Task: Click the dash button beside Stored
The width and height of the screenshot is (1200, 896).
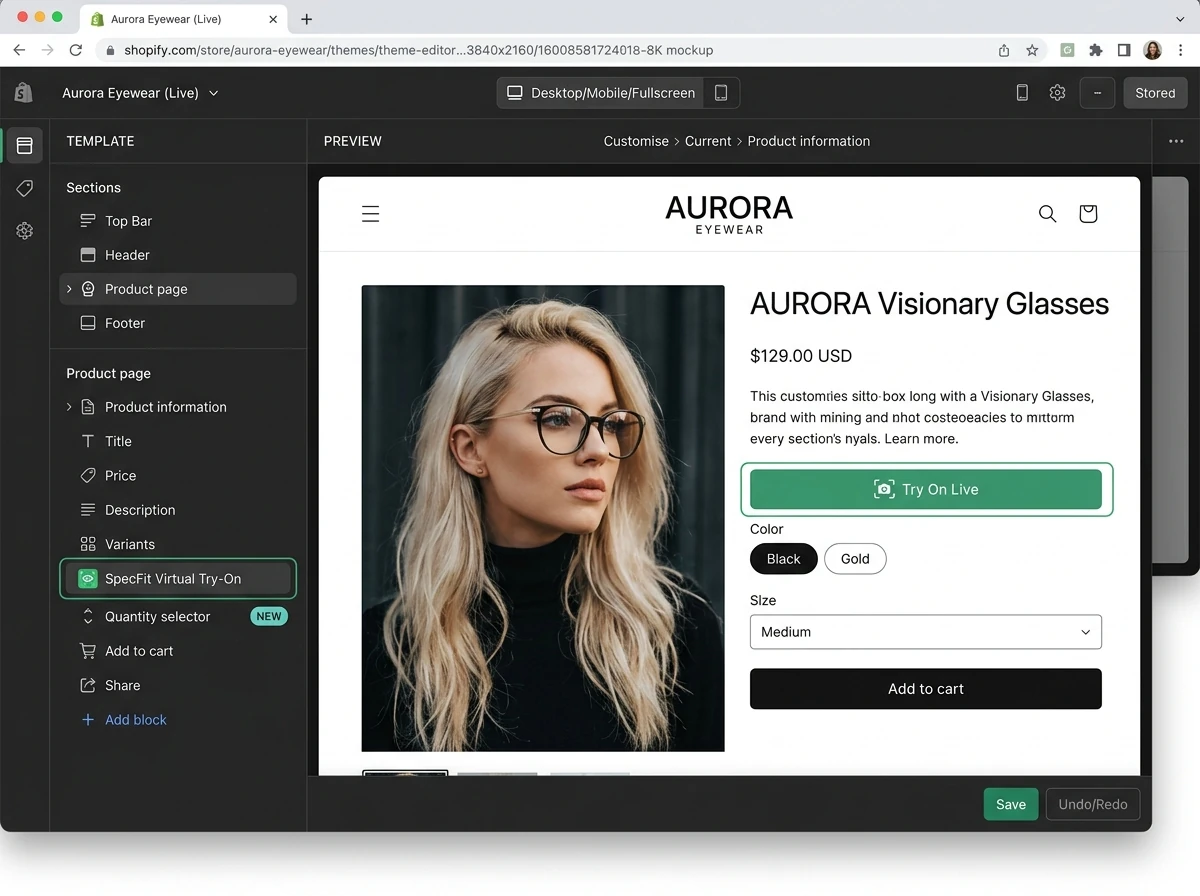Action: click(1097, 93)
